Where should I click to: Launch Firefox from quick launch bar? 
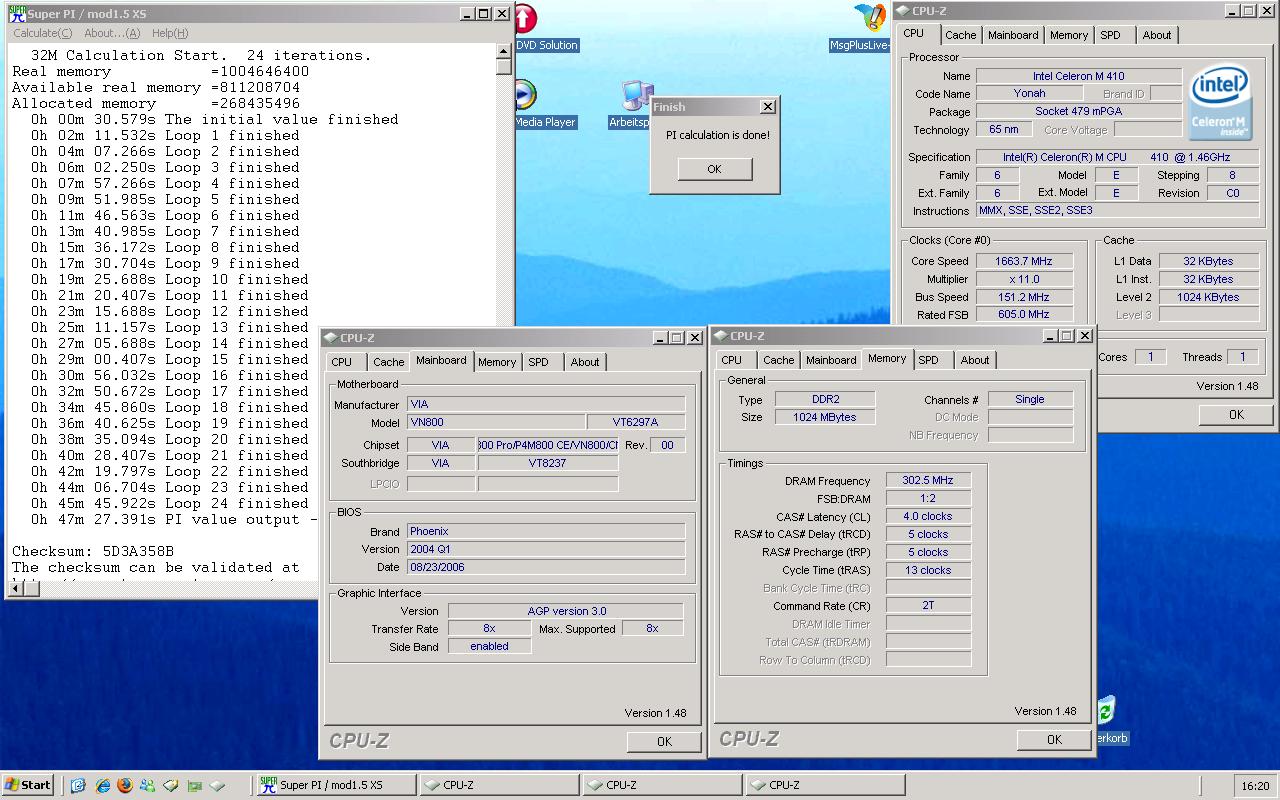[x=125, y=785]
